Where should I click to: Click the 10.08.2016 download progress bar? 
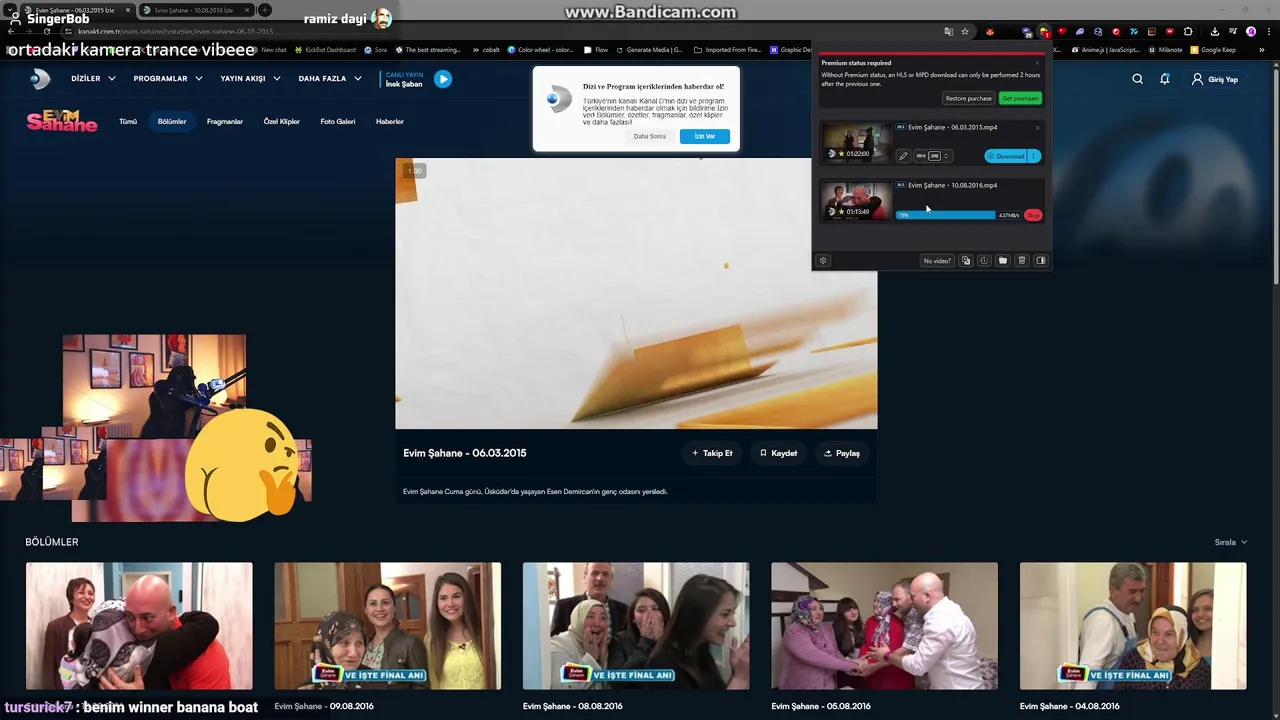[958, 215]
